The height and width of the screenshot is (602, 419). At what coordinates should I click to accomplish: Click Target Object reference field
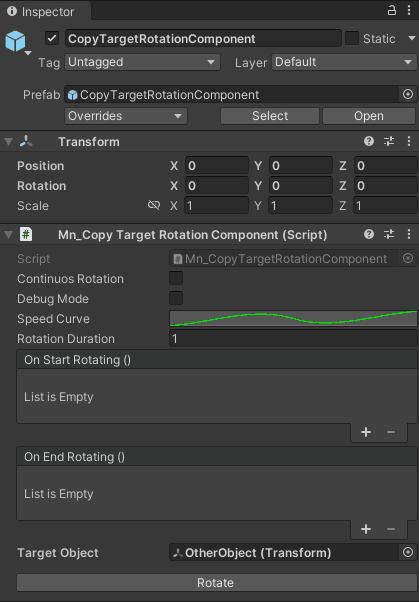(284, 552)
